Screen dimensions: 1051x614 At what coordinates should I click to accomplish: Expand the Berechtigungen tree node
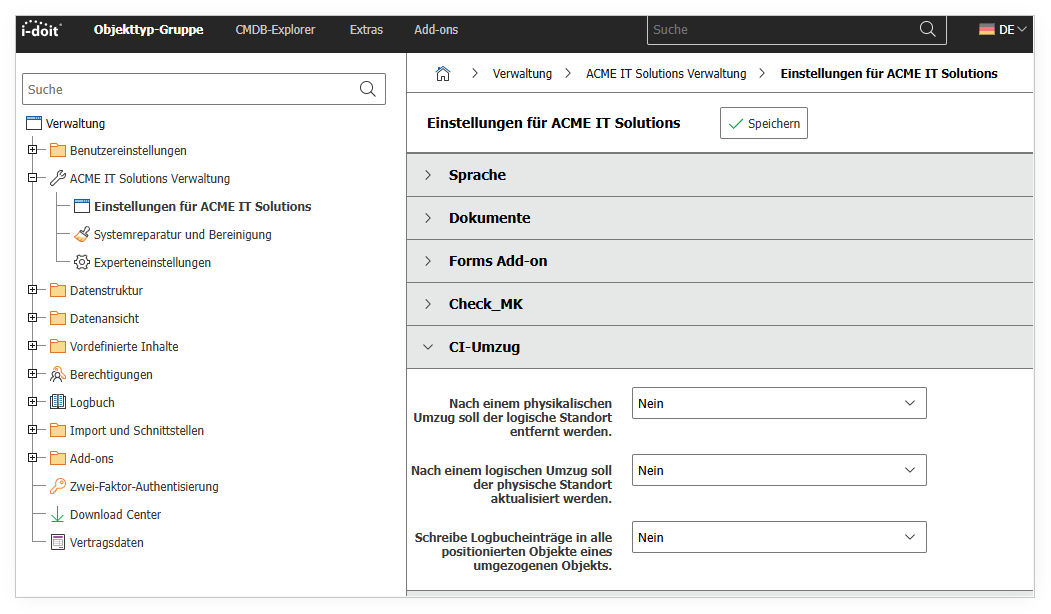(32, 374)
